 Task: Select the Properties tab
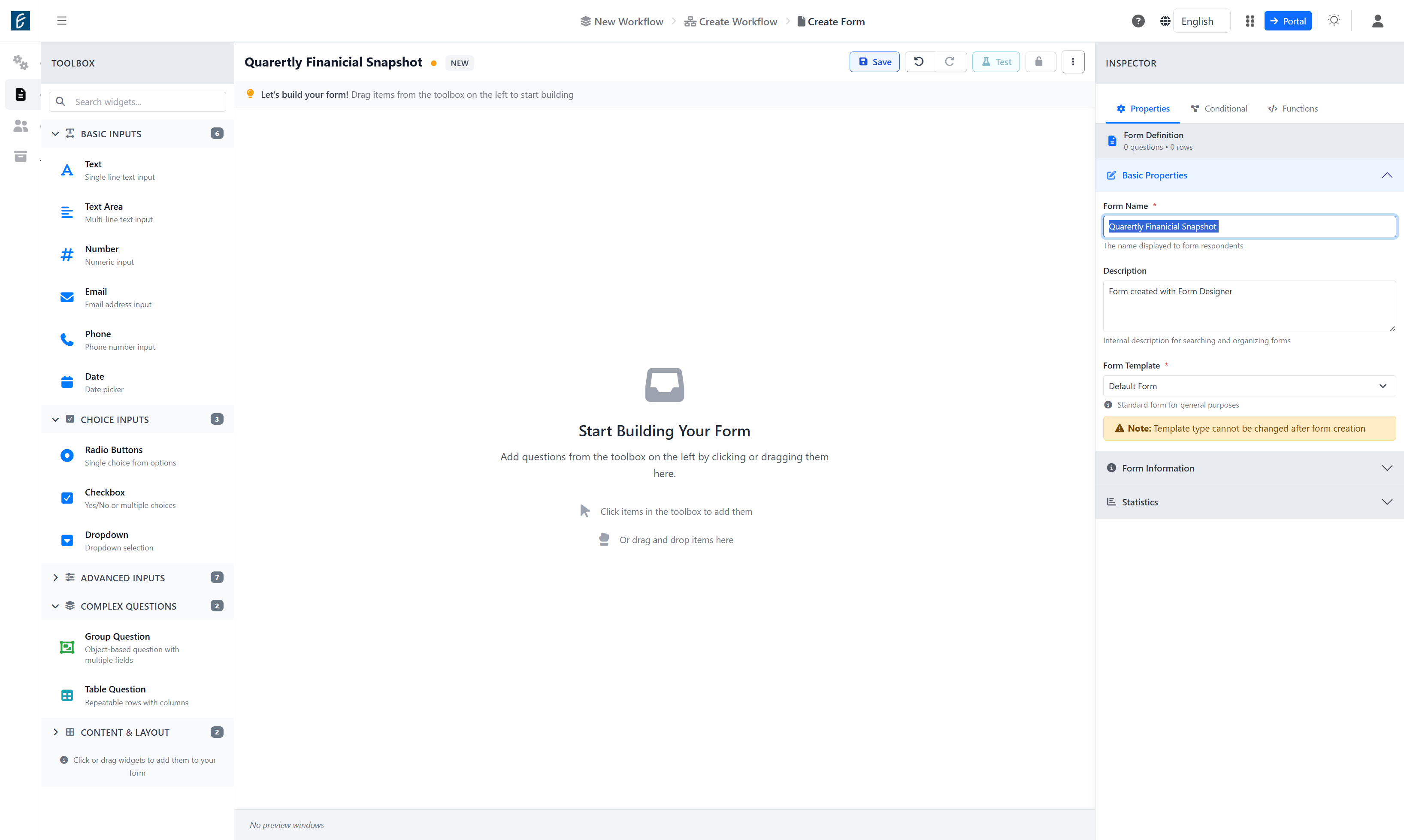pos(1142,109)
